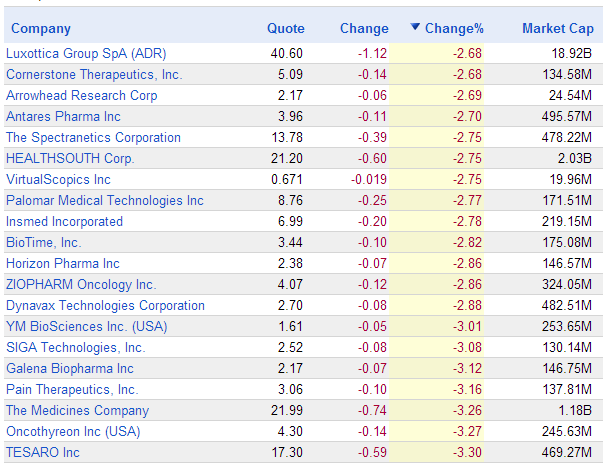Image resolution: width=603 pixels, height=473 pixels.
Task: Sort by the Change% column header
Action: [x=454, y=29]
